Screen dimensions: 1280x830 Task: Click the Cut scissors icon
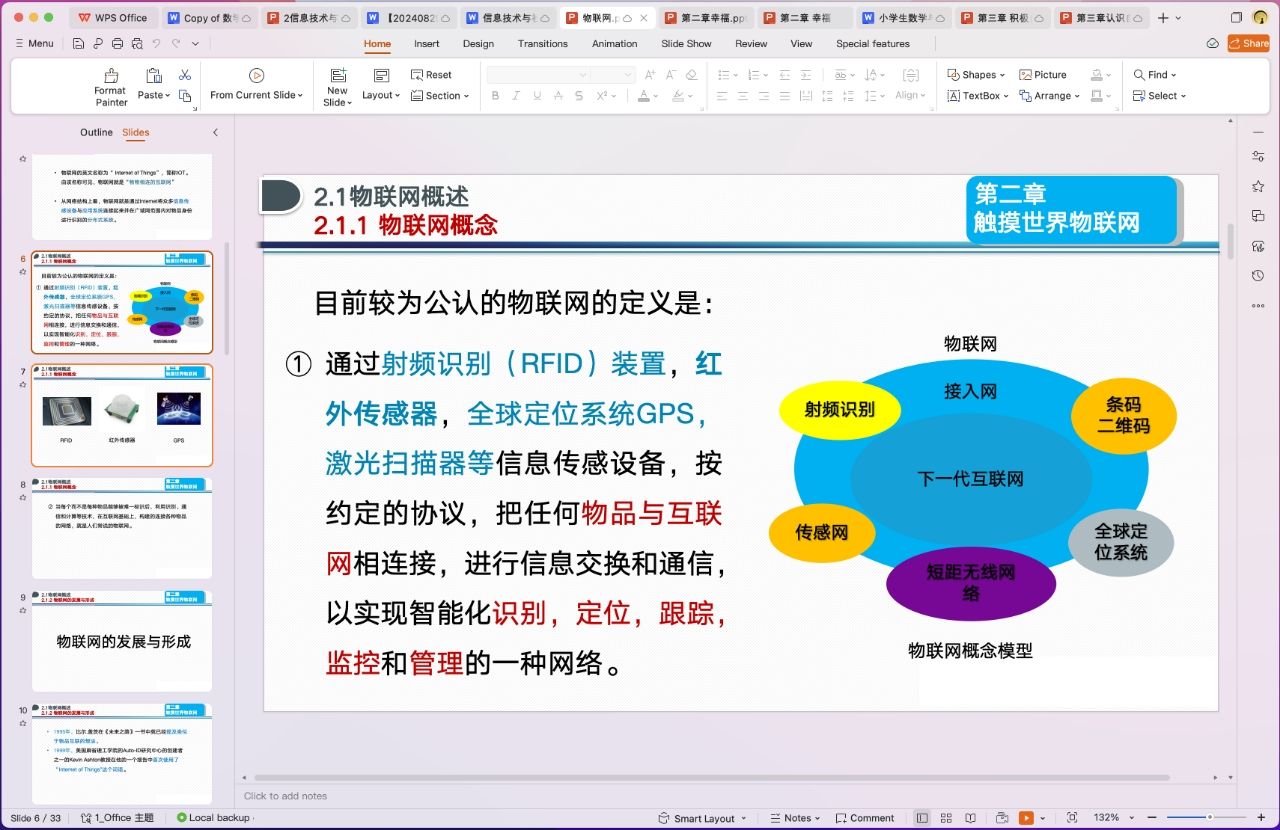pyautogui.click(x=185, y=75)
